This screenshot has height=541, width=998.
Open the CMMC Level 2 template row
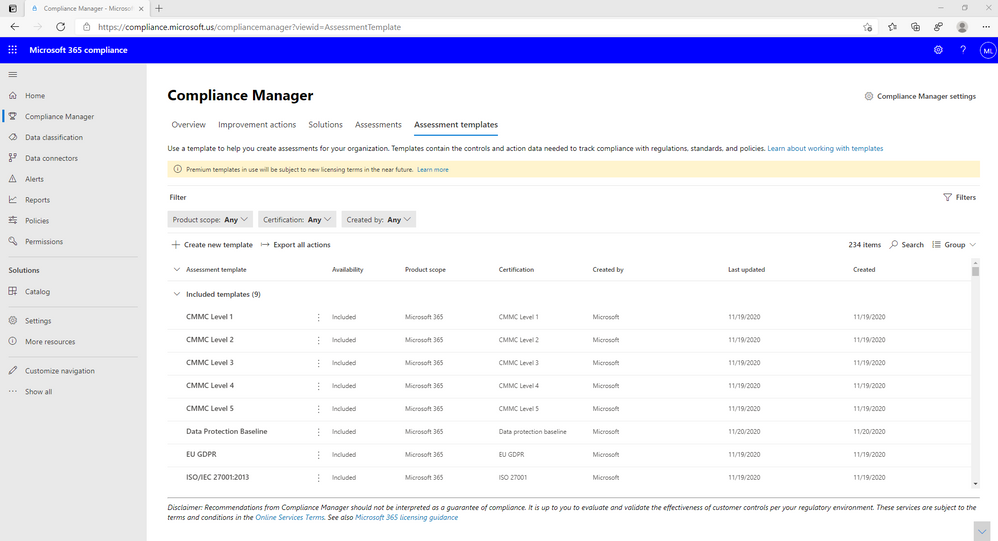pos(569,340)
